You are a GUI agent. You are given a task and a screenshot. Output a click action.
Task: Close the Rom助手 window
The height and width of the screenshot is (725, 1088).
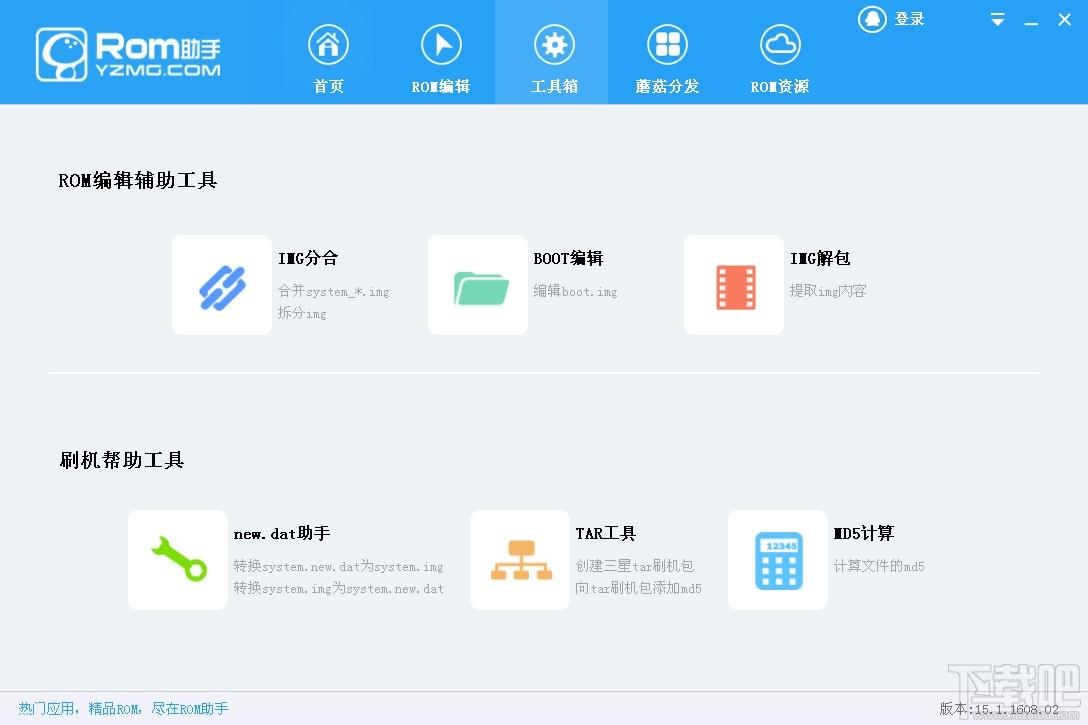1064,20
